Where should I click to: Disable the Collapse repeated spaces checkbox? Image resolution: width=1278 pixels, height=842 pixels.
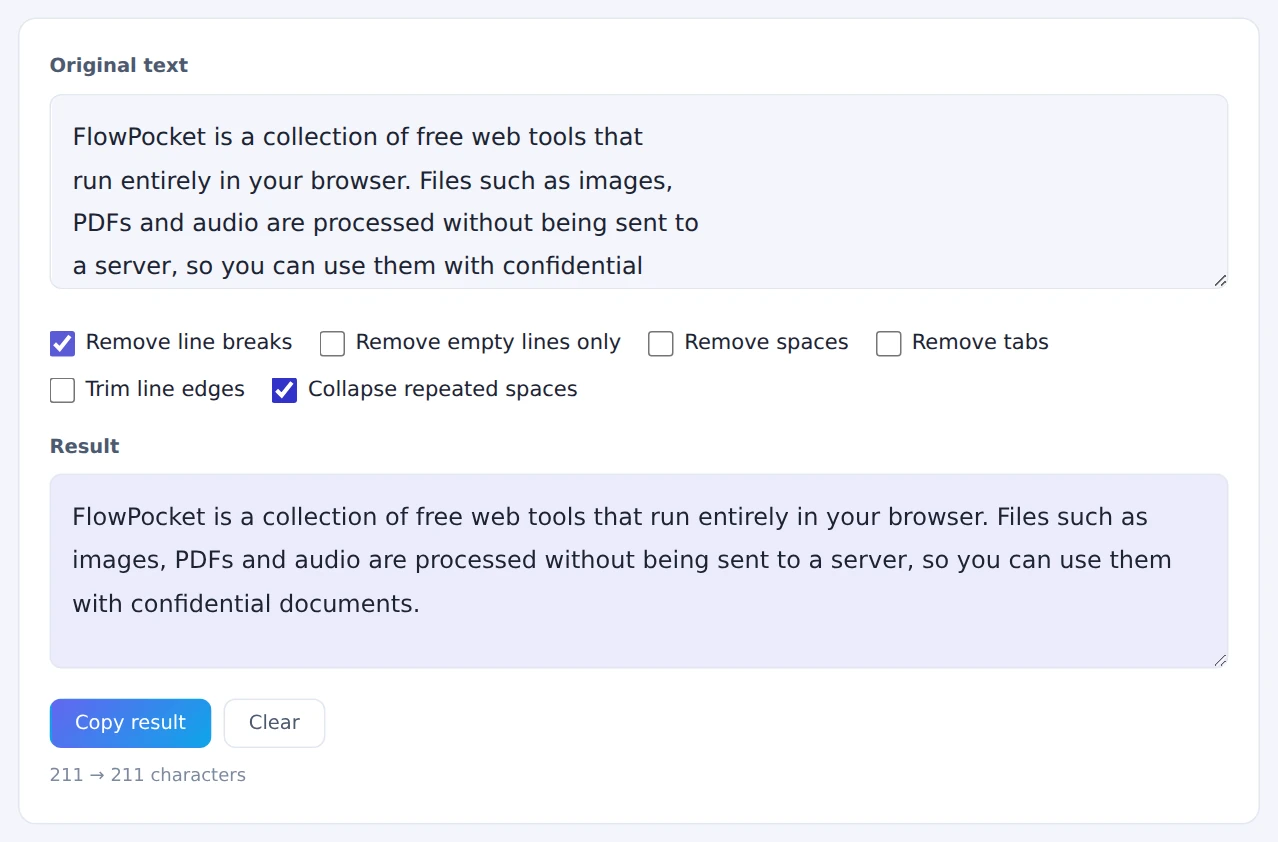tap(285, 390)
